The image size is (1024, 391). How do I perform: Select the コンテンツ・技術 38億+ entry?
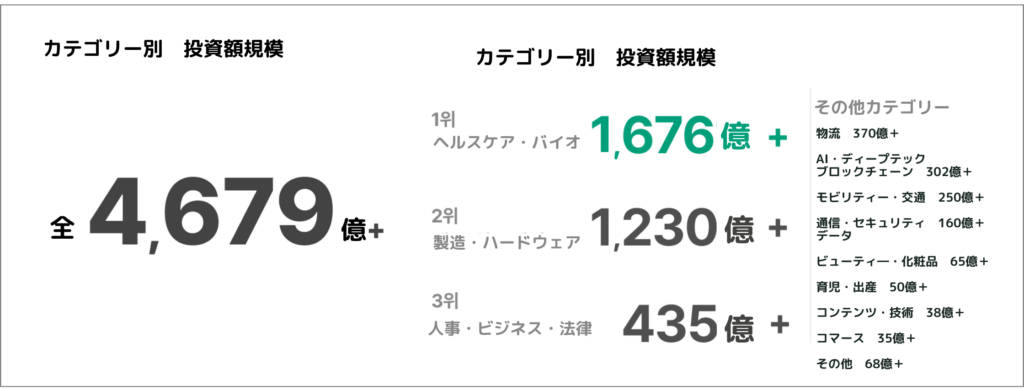[x=890, y=313]
